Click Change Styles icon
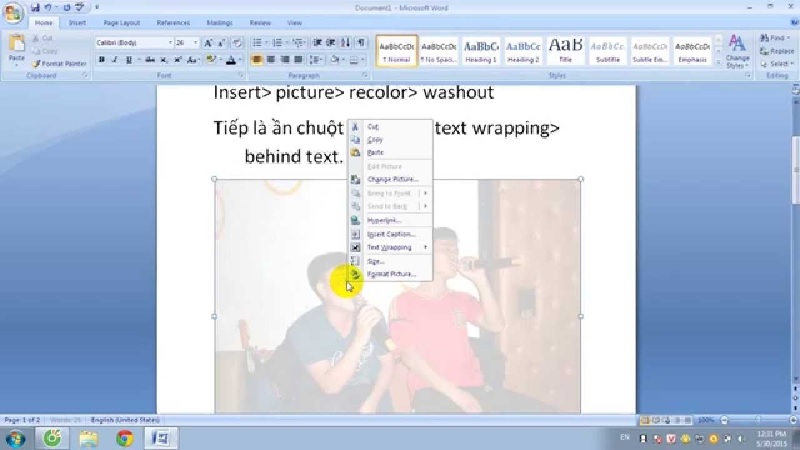 (737, 48)
